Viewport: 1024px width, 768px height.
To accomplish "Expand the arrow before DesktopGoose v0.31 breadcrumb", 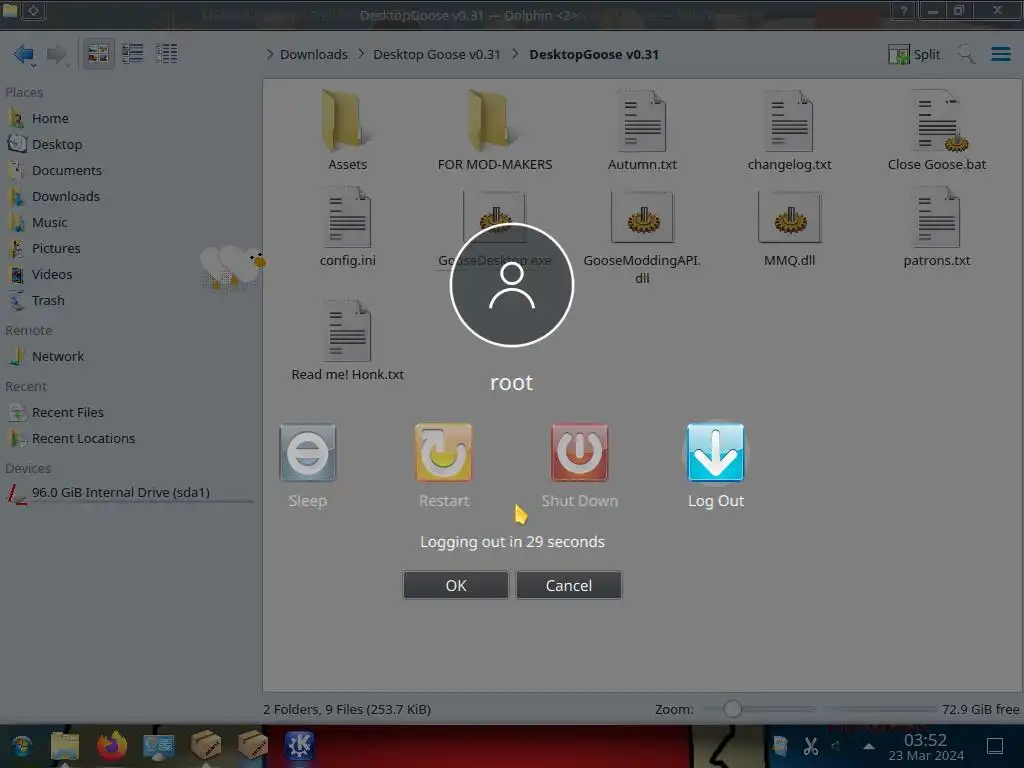I will click(x=515, y=54).
